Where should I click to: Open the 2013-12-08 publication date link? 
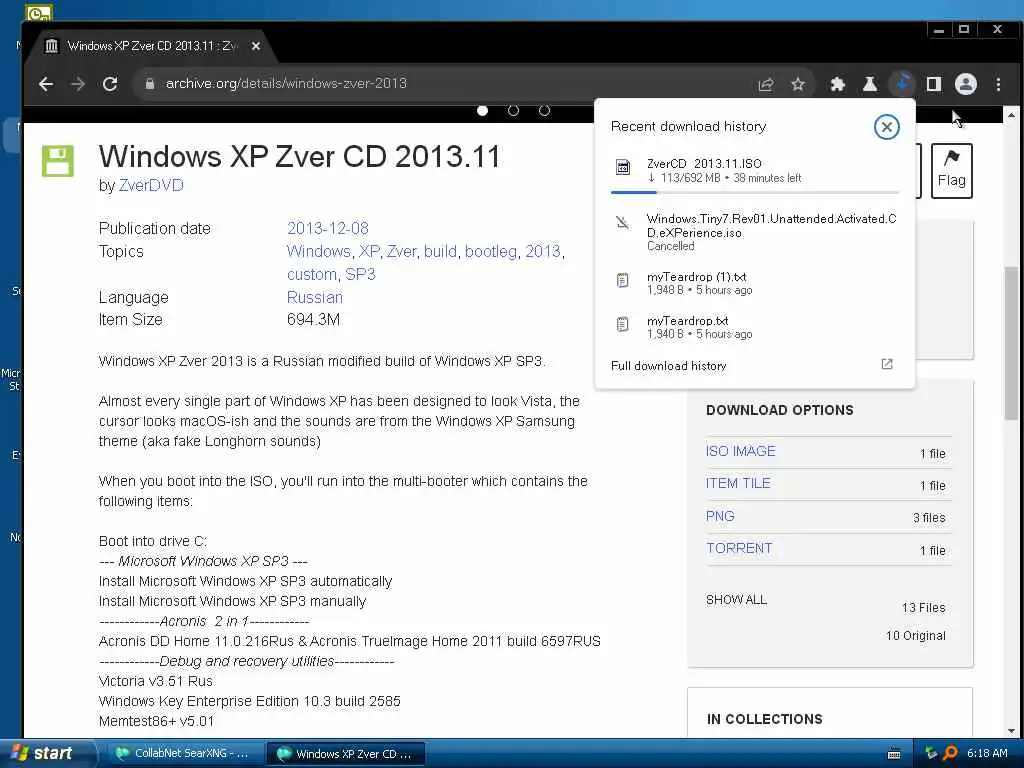point(328,228)
